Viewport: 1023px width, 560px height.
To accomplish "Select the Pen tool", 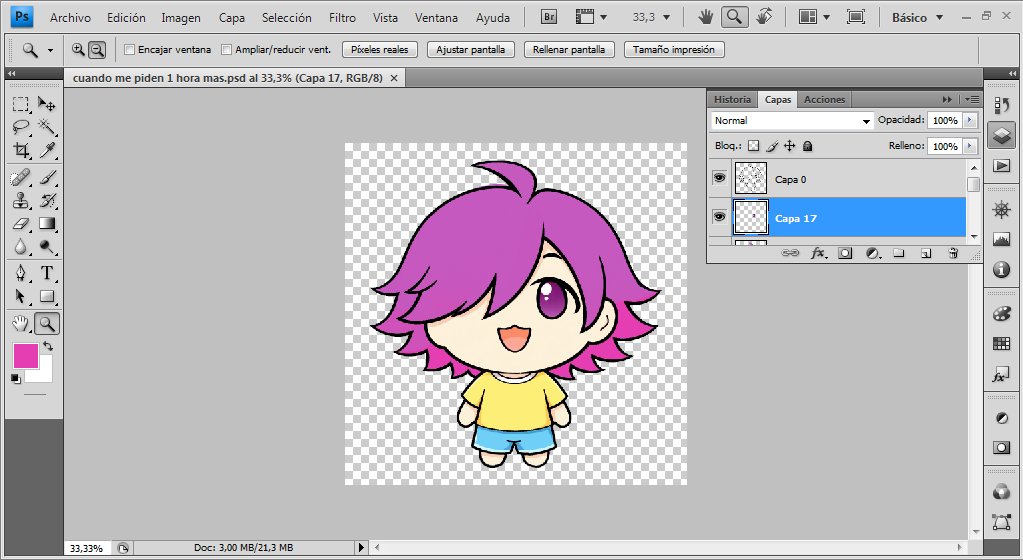I will (x=21, y=273).
